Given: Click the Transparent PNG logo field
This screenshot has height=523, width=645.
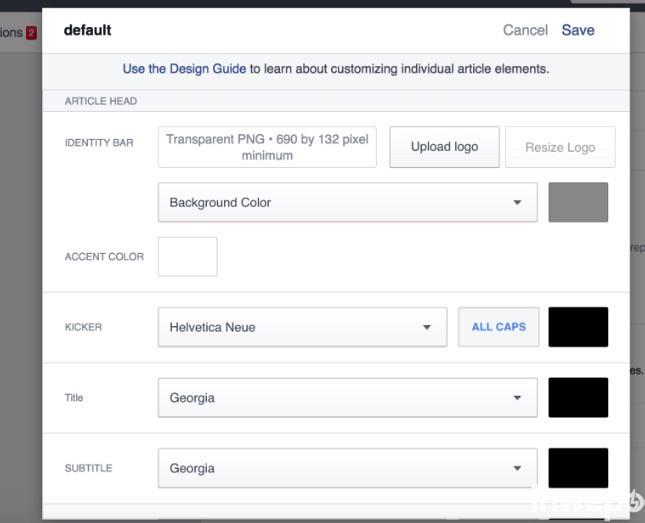Looking at the screenshot, I should pos(267,147).
